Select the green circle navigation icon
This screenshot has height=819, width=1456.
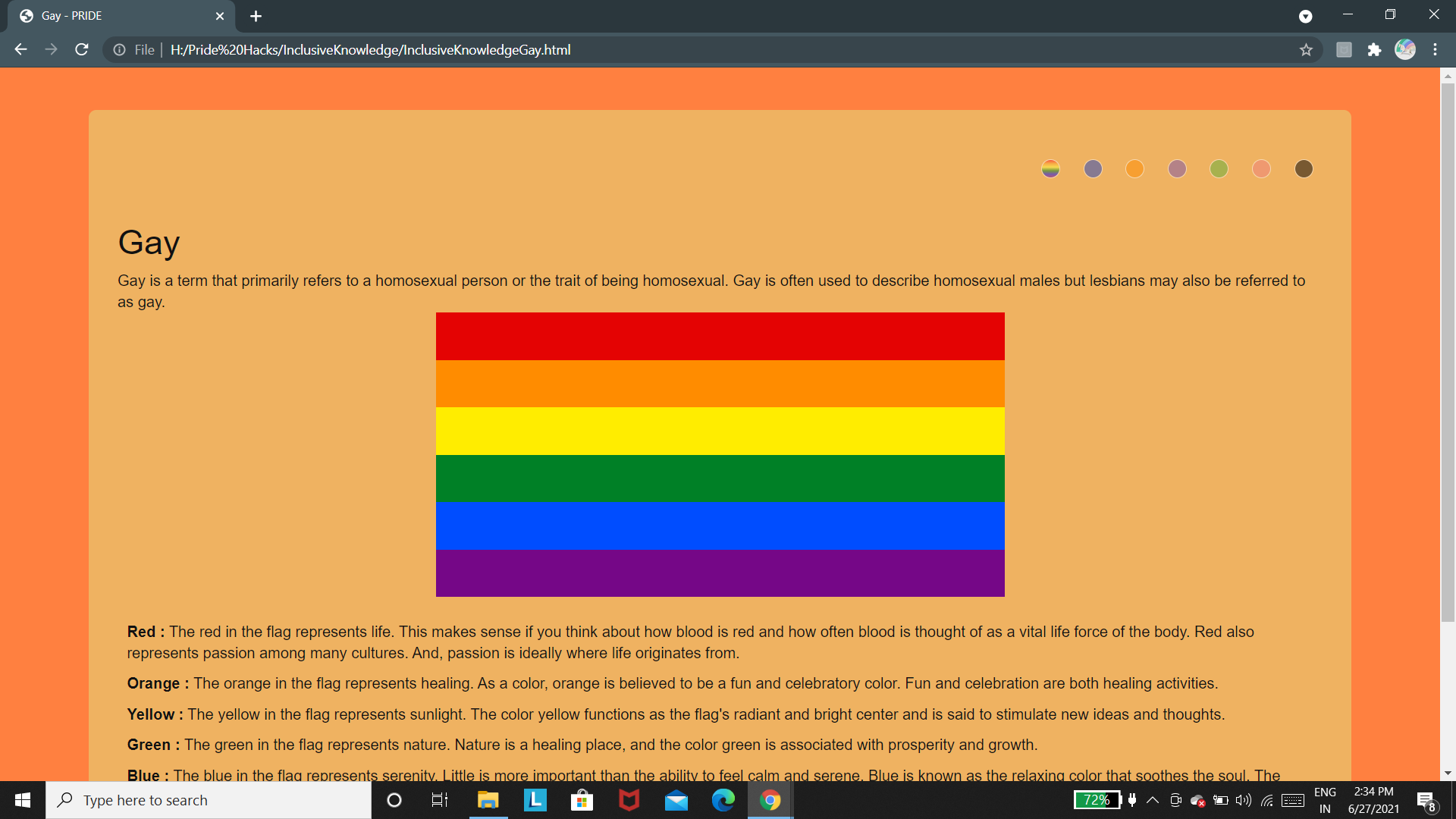point(1219,168)
